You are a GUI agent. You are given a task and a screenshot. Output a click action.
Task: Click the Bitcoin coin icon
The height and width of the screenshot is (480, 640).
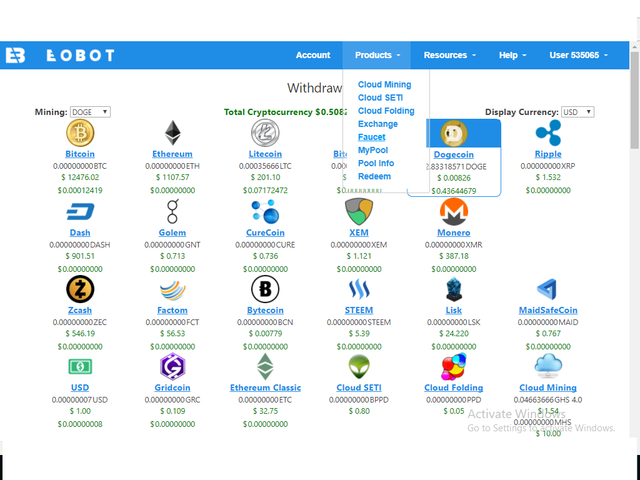(x=80, y=133)
